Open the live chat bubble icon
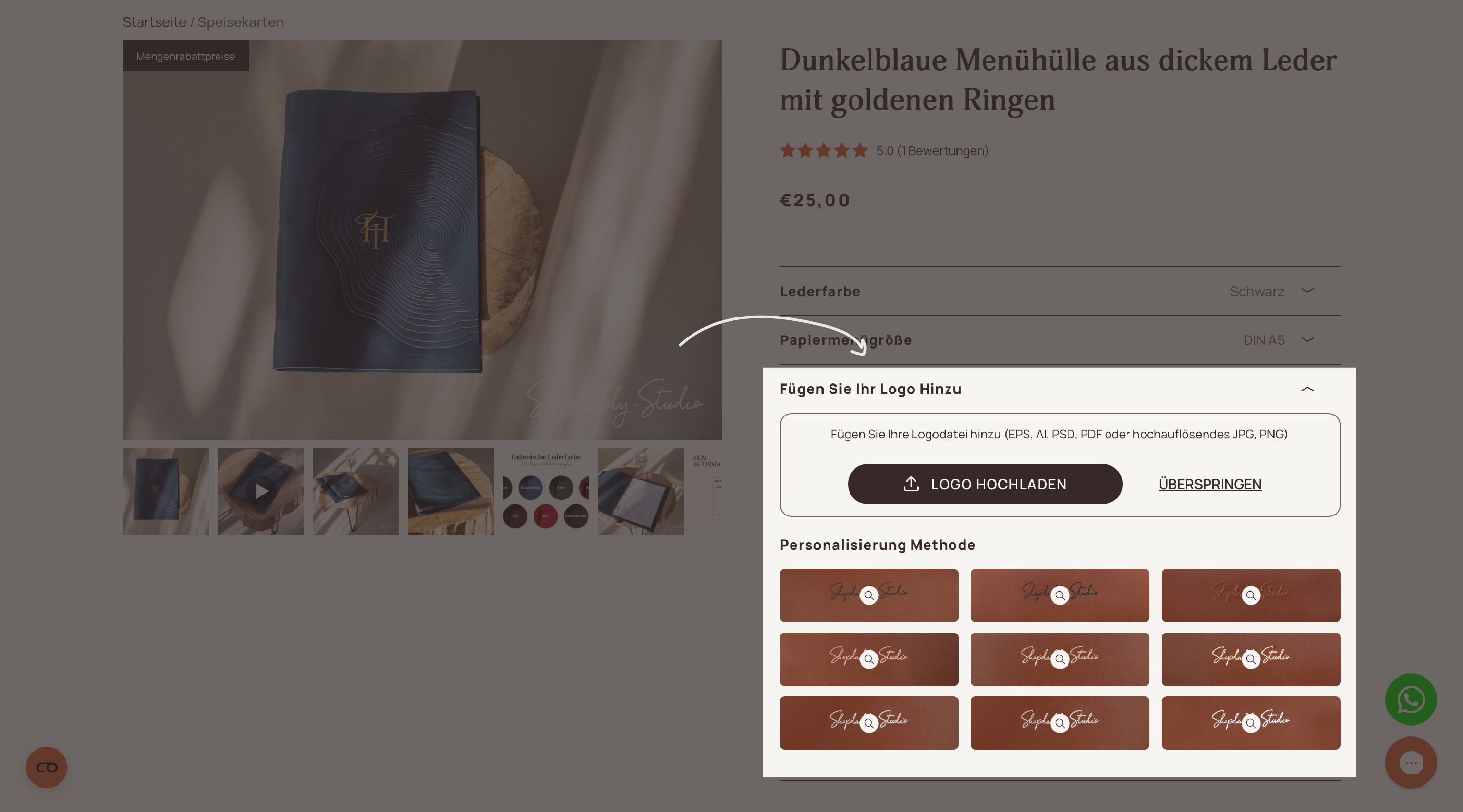 1411,763
